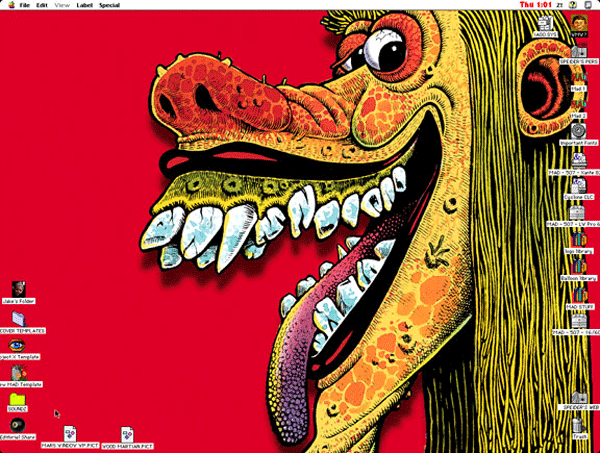This screenshot has height=453, width=600.
Task: Click the Mad 2 label text
Action: point(579,115)
